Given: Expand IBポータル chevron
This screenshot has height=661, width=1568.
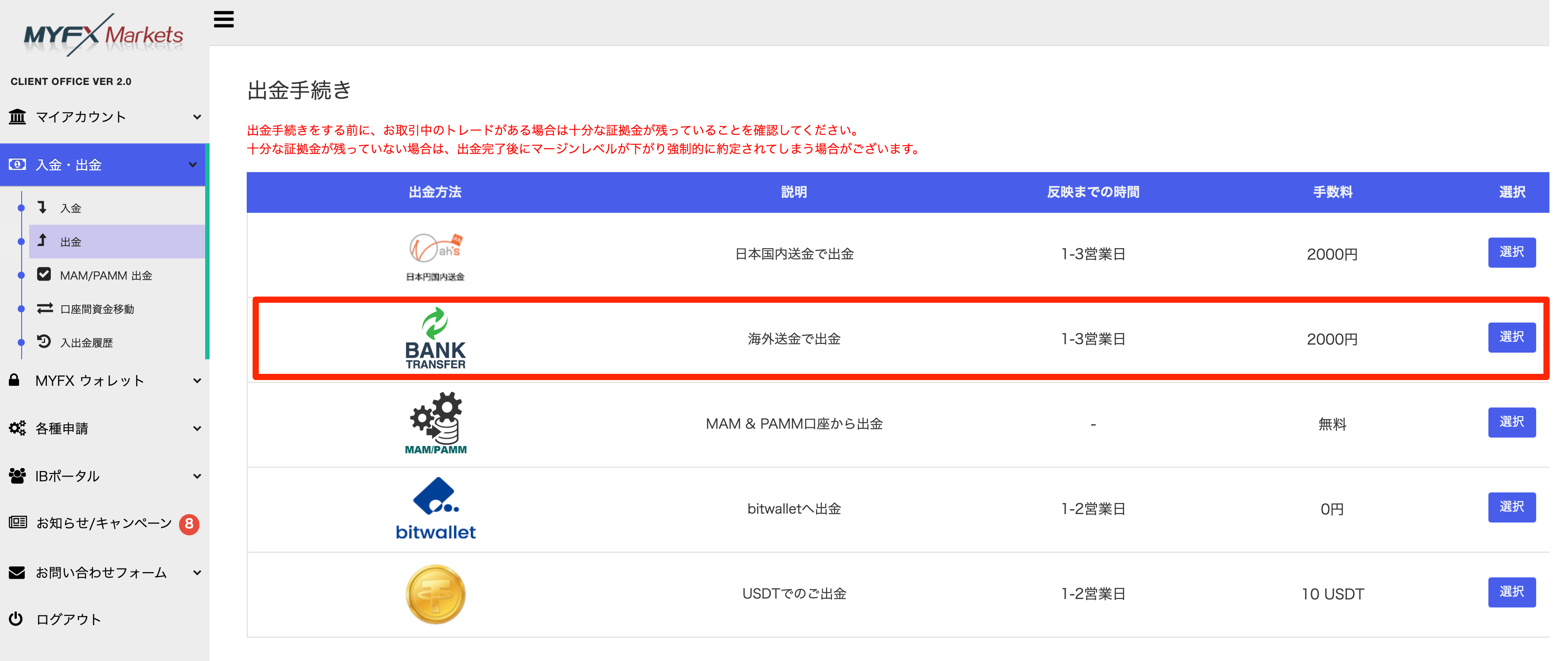Looking at the screenshot, I should click(x=197, y=476).
